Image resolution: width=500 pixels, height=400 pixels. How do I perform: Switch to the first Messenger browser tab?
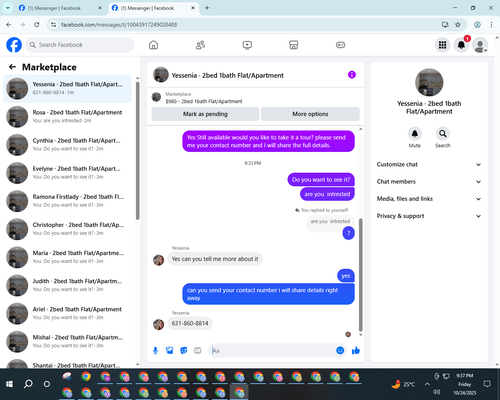[59, 8]
